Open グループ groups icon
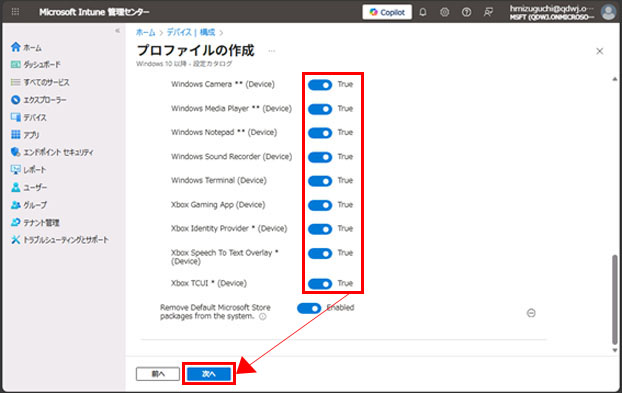Viewport: 622px width, 393px height. [x=15, y=205]
